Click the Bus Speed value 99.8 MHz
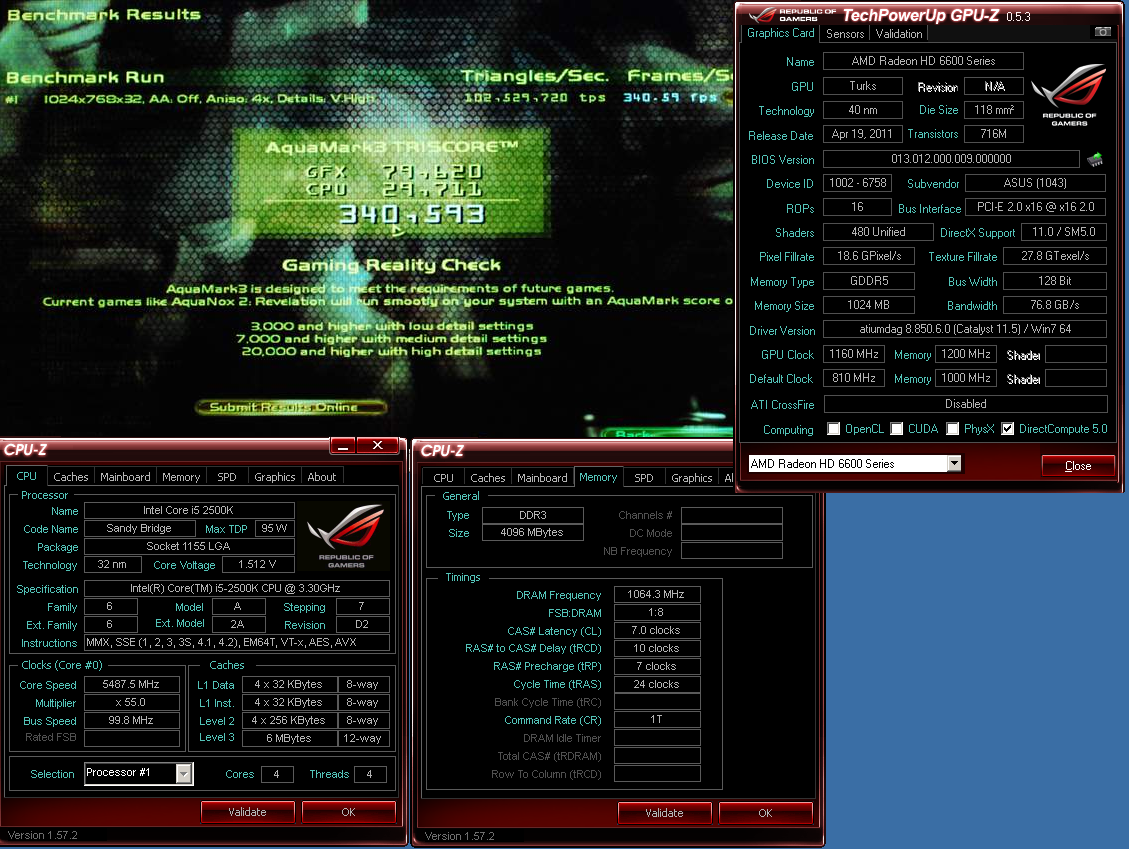This screenshot has width=1129, height=849. [131, 720]
